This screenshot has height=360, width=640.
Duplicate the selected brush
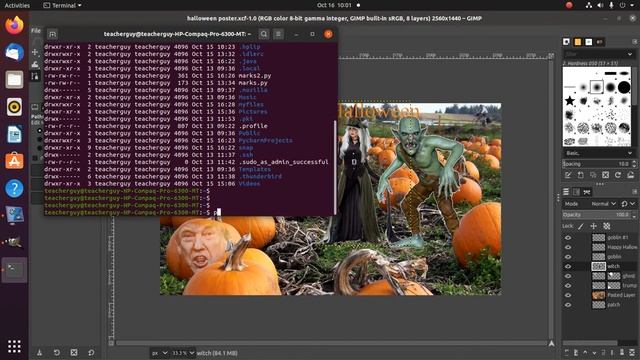593,175
